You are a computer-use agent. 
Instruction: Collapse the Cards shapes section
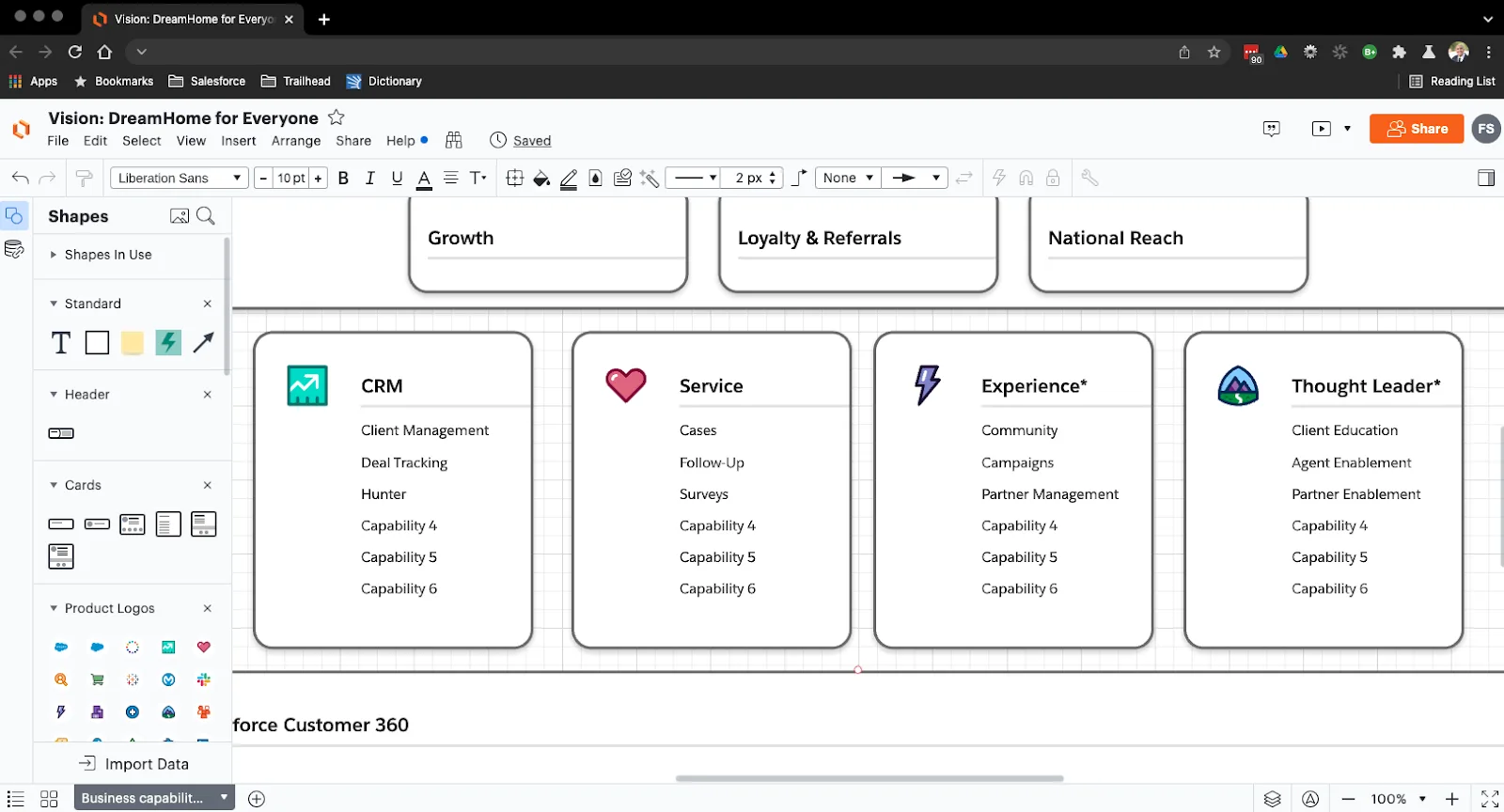click(x=54, y=485)
